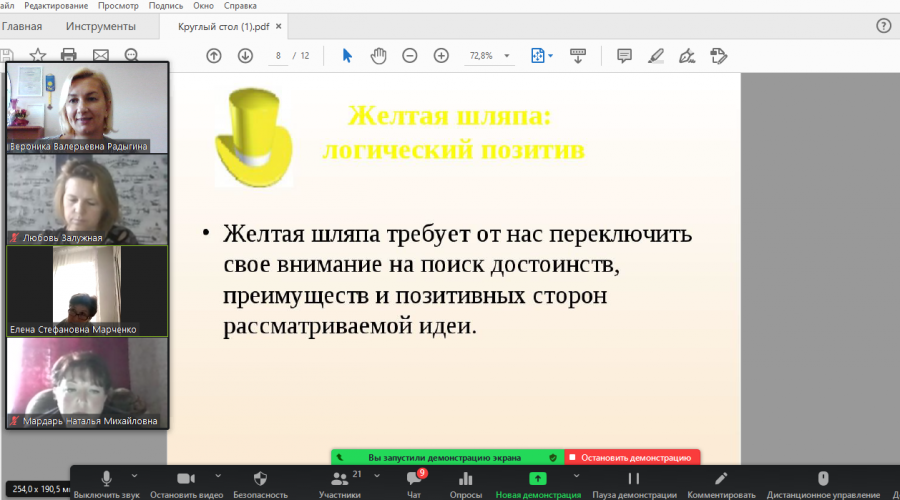Select the arrow selection cursor tool
This screenshot has width=900, height=500.
[347, 56]
